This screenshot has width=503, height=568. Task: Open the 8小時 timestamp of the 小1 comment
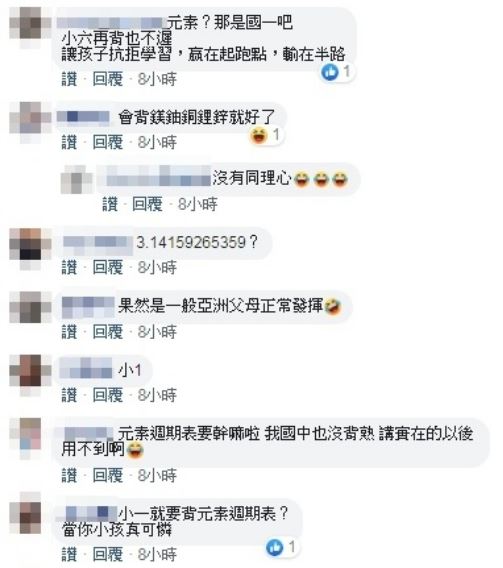pyautogui.click(x=157, y=395)
